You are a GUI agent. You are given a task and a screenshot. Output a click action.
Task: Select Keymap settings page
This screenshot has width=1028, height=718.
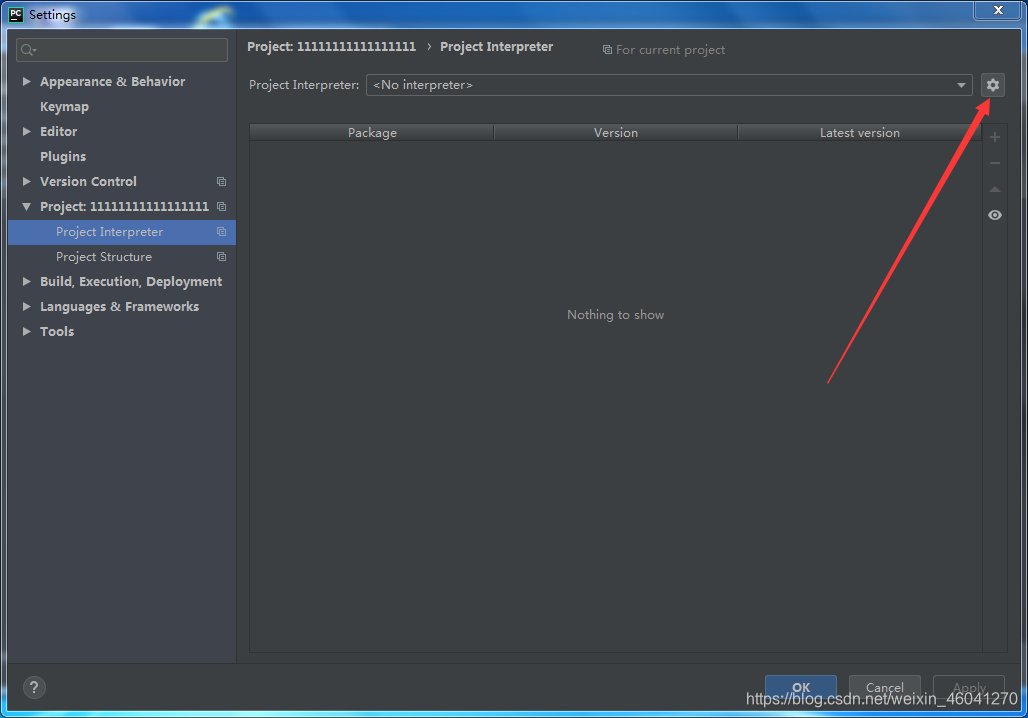[64, 106]
